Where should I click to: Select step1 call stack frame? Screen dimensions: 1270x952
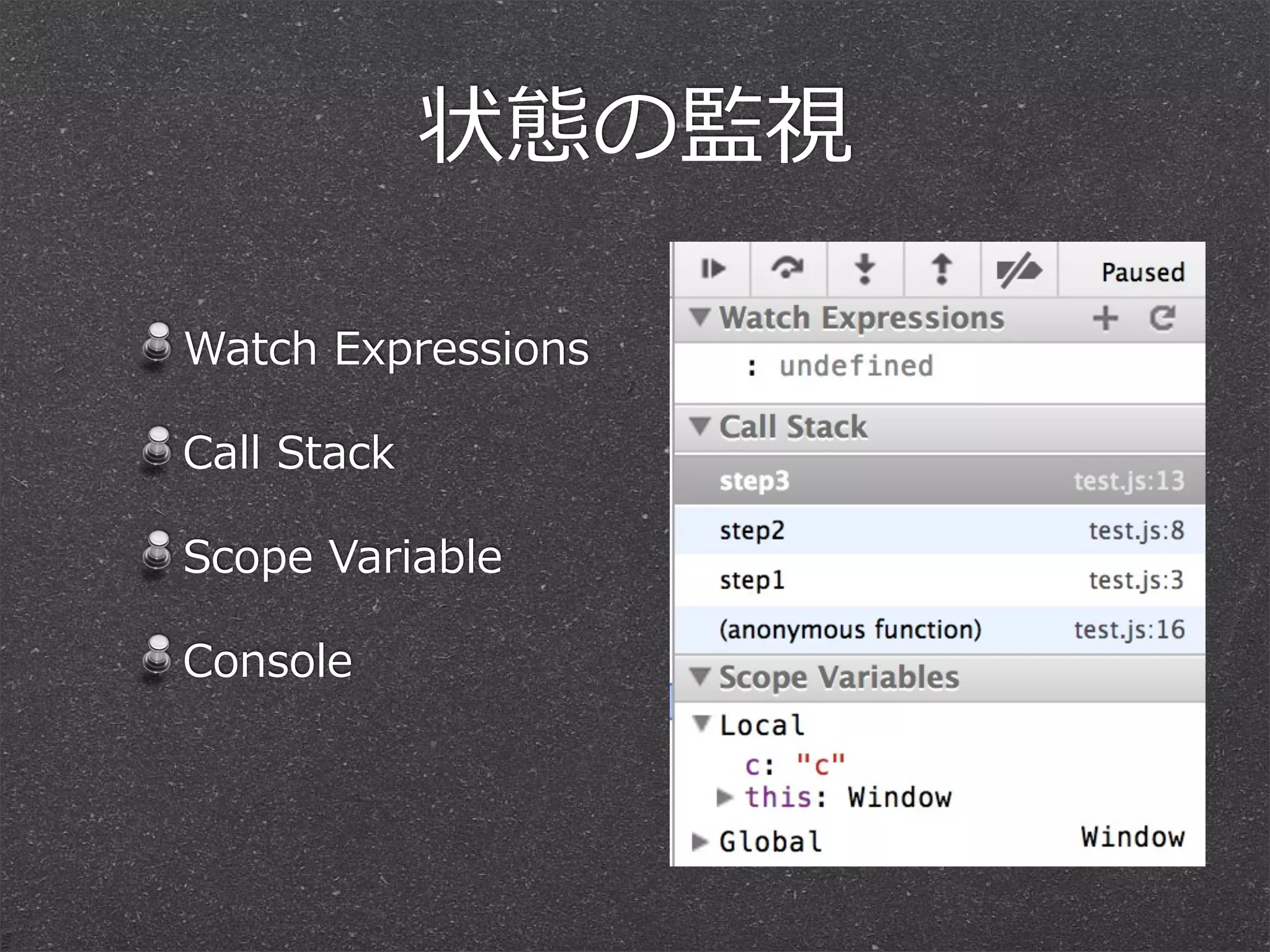[x=940, y=580]
